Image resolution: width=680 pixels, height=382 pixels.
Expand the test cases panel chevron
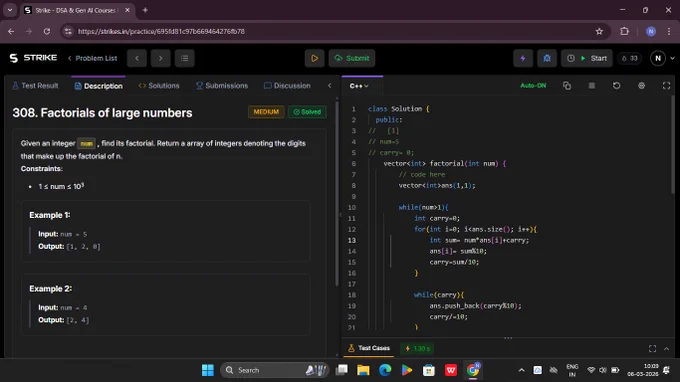(x=667, y=349)
